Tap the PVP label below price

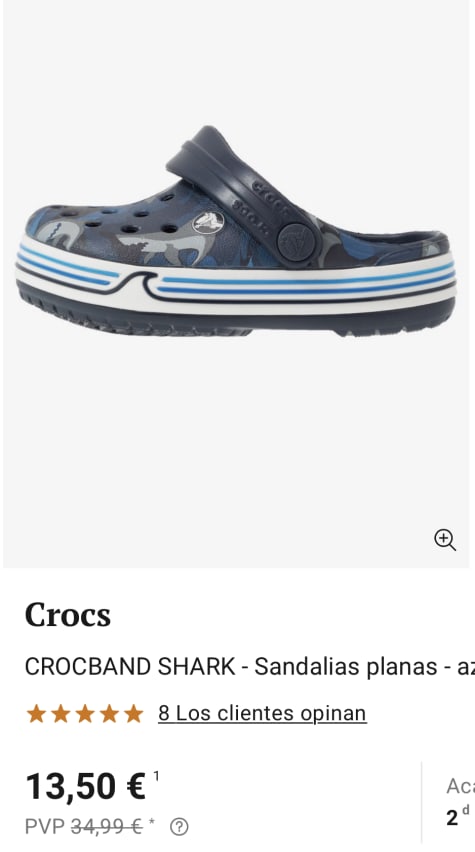[45, 827]
